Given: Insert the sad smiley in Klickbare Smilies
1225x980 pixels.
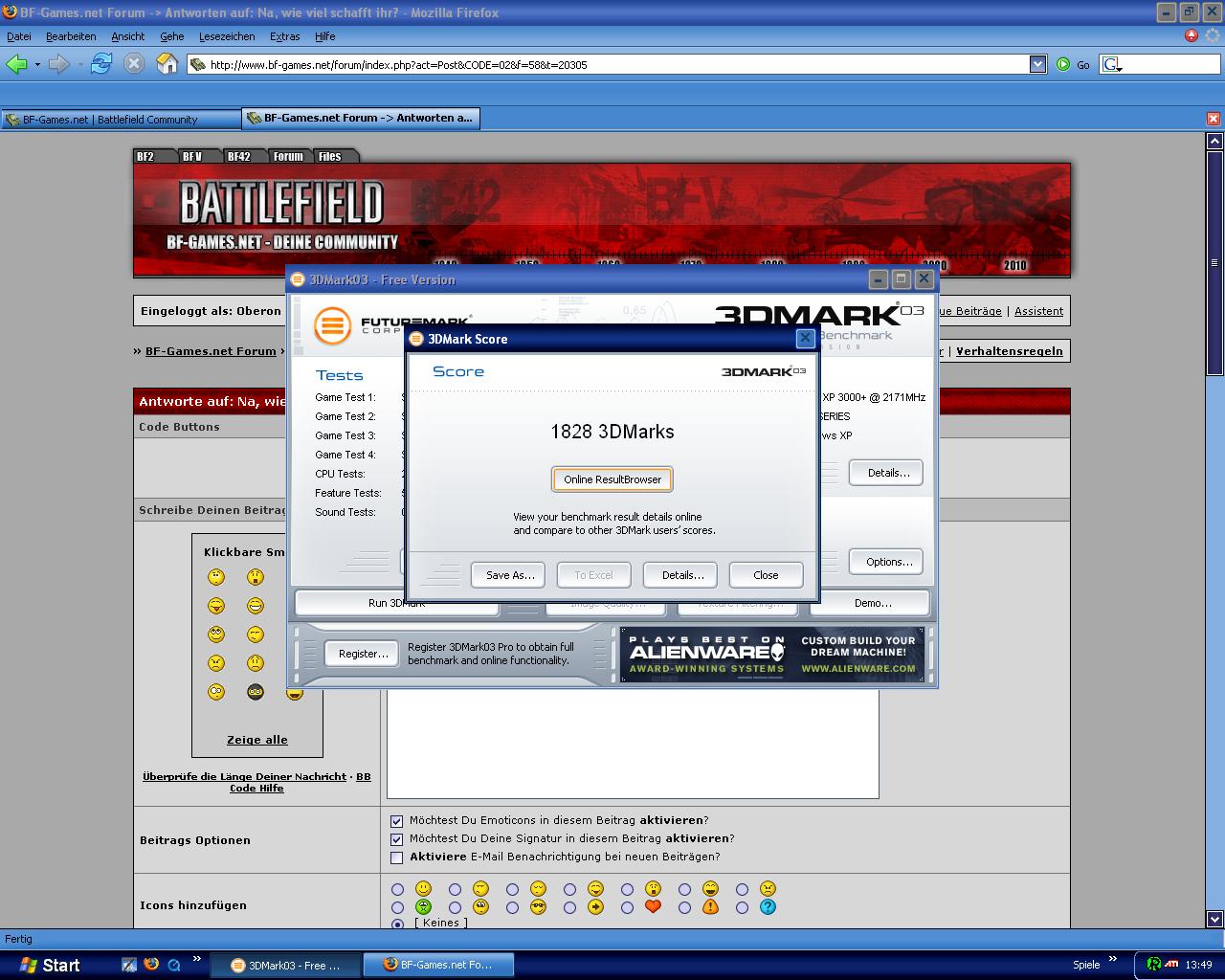Looking at the screenshot, I should (256, 663).
